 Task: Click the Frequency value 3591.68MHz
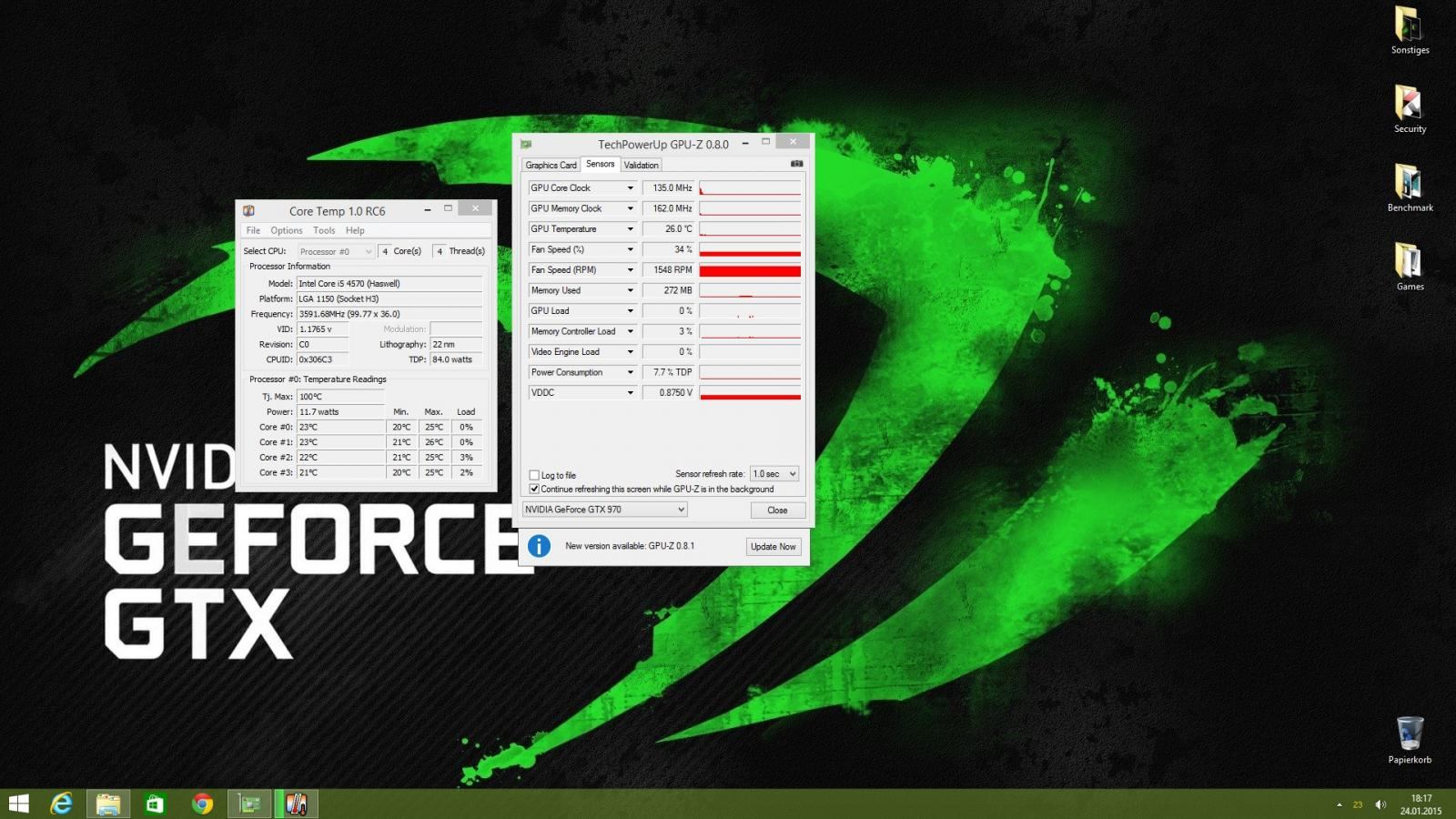coord(389,314)
